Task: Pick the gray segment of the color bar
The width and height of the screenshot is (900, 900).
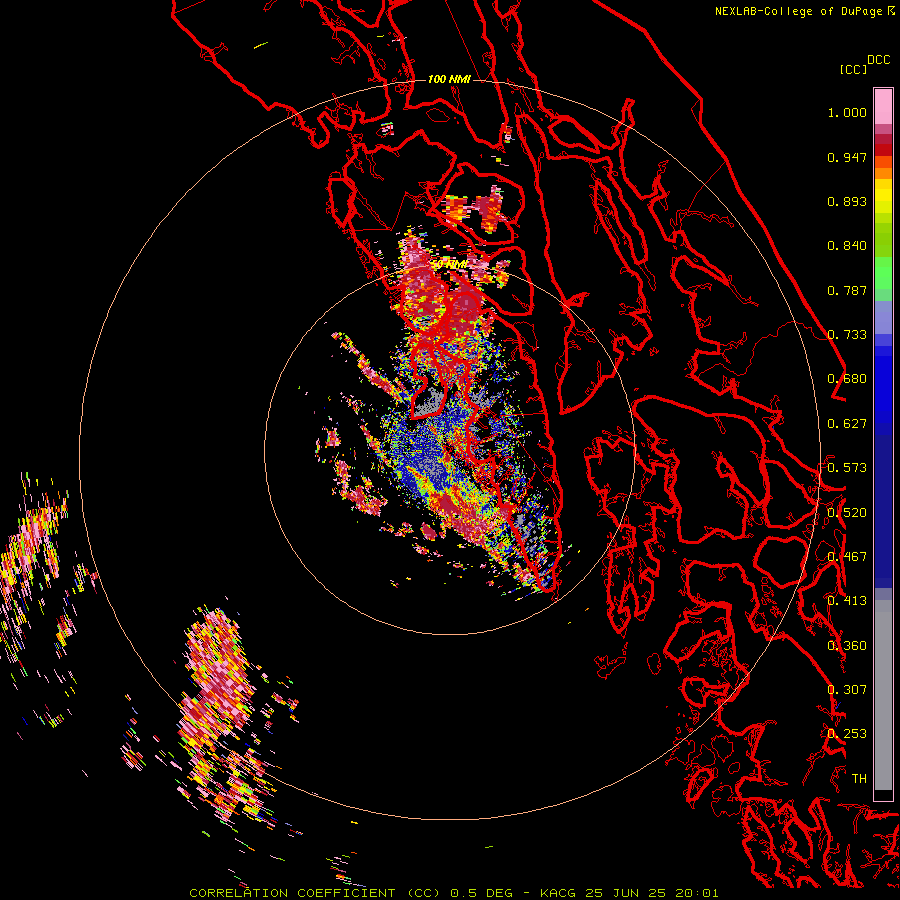Action: click(883, 695)
